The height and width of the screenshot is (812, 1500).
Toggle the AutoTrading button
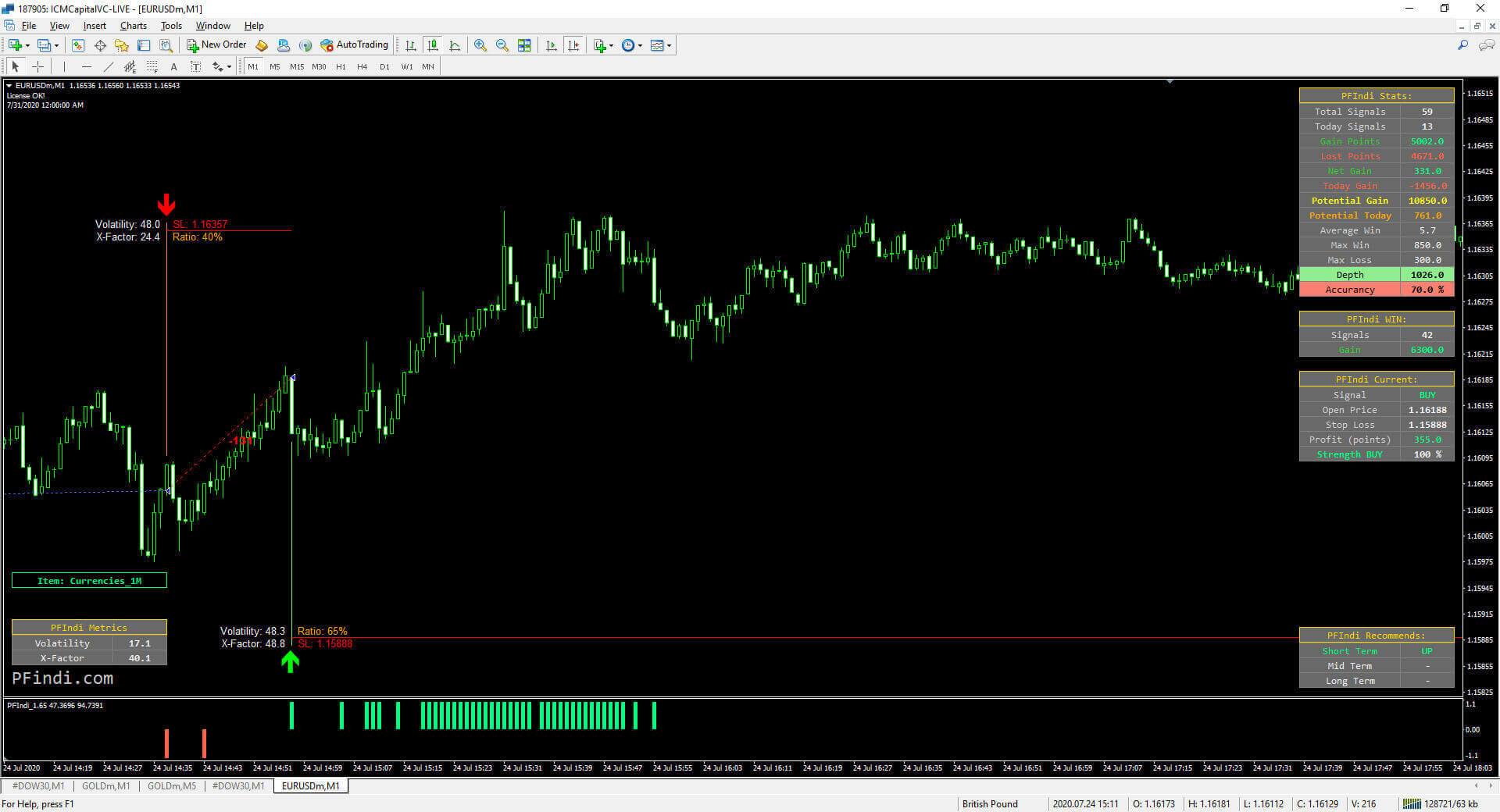354,45
